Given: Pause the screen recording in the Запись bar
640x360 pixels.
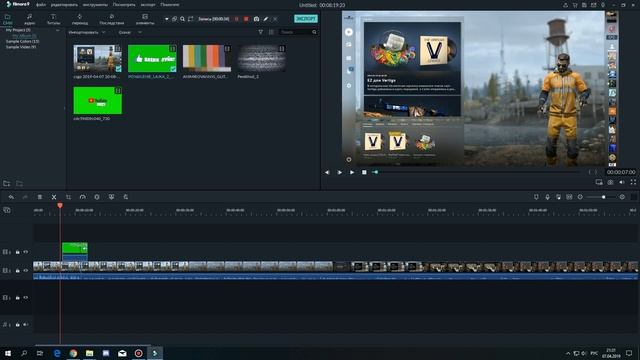Looking at the screenshot, I should click(x=236, y=19).
